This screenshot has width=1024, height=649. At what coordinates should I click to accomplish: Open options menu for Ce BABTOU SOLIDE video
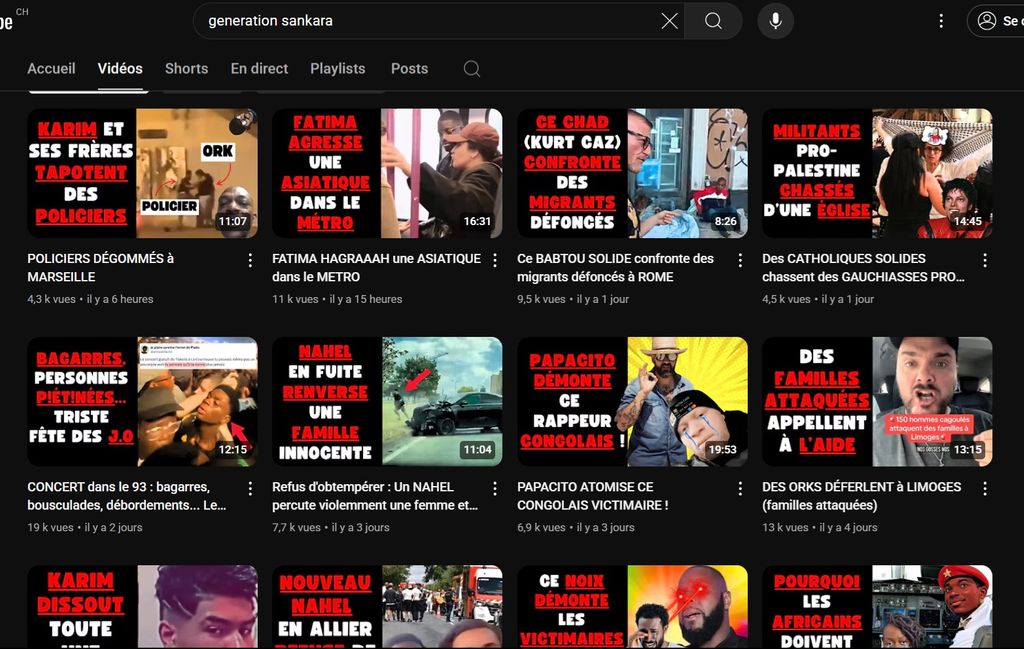point(740,261)
